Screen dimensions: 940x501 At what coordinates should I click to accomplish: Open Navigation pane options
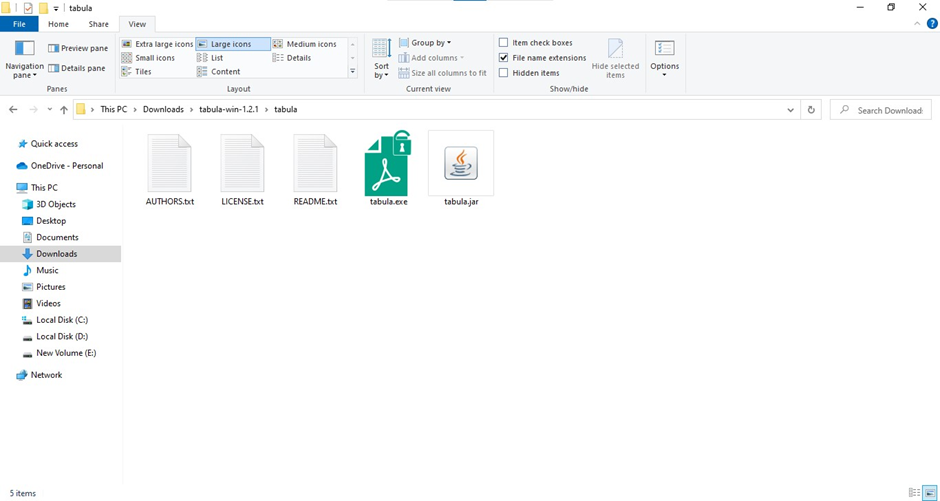[x=25, y=59]
